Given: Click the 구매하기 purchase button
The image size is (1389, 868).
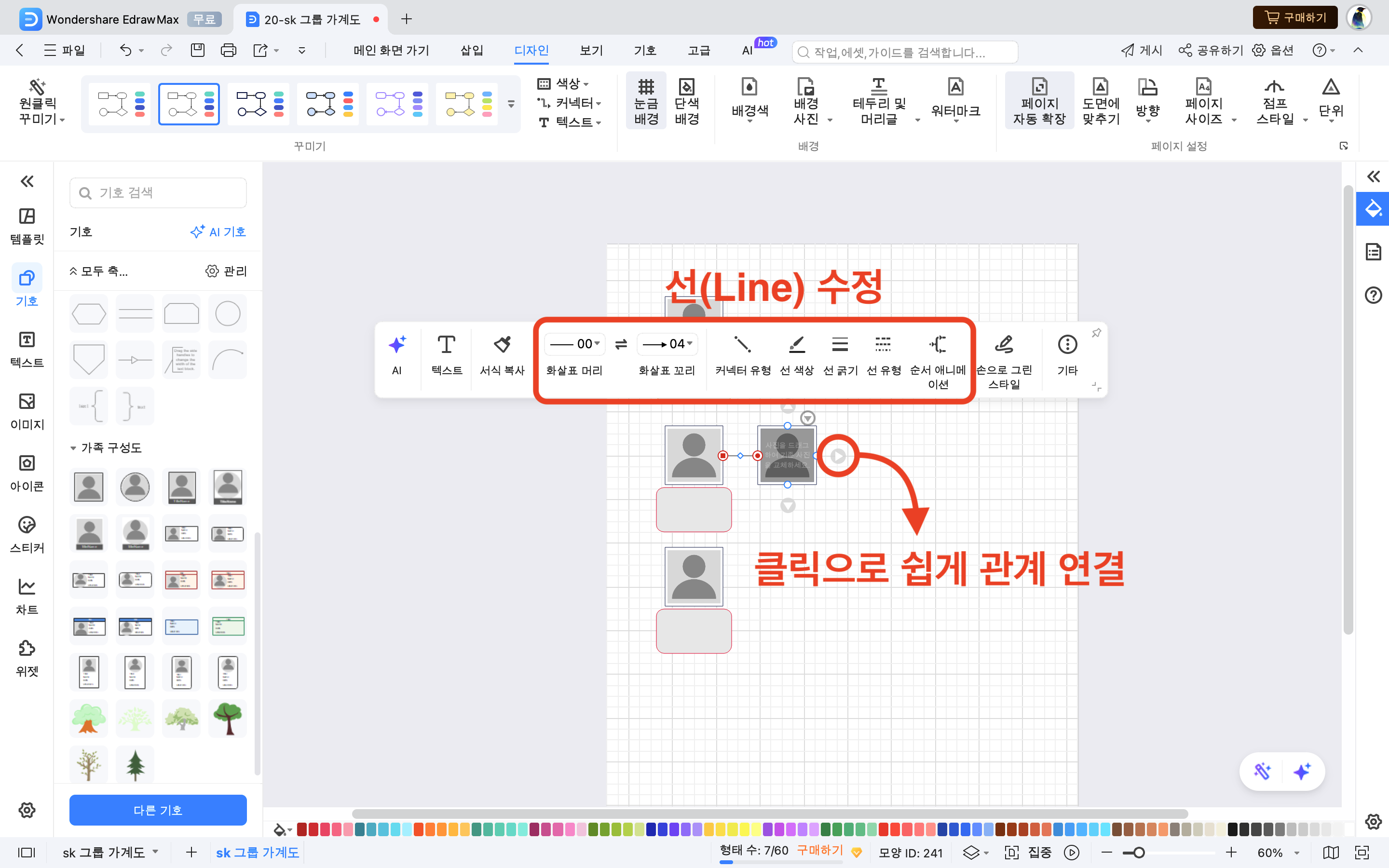Looking at the screenshot, I should [x=1295, y=18].
